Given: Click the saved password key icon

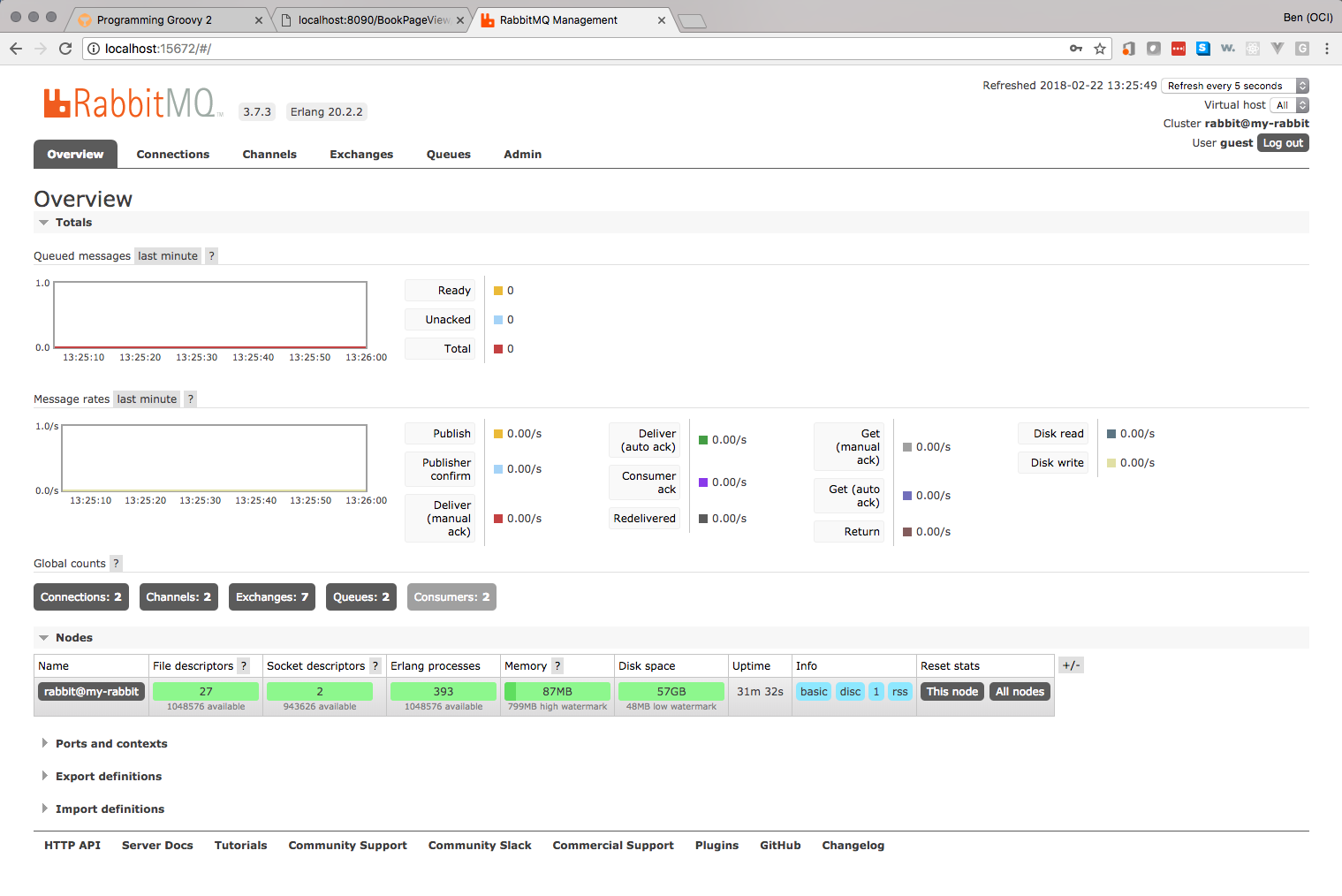Looking at the screenshot, I should click(x=1076, y=49).
